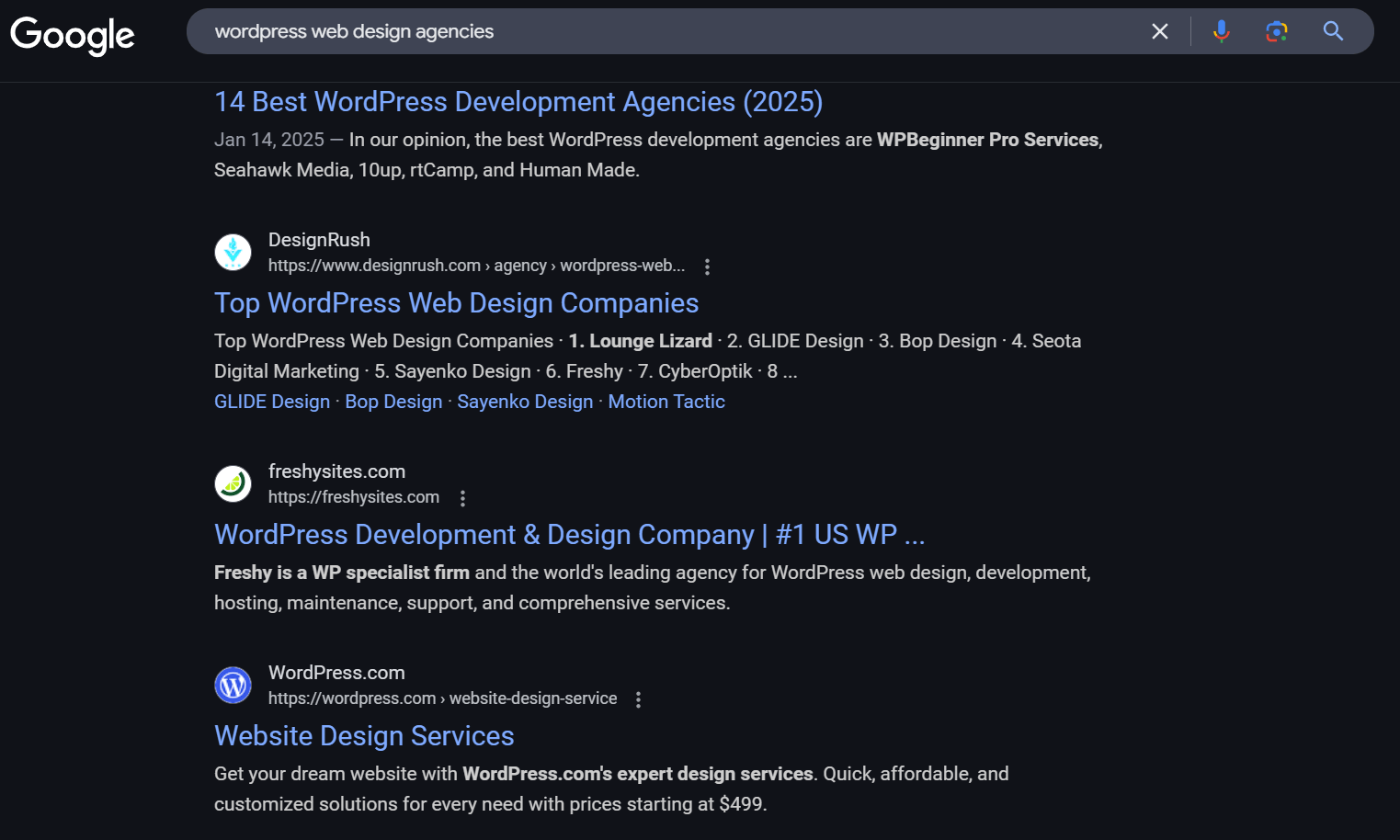
Task: Open WordPress Development & Design Company result
Action: (x=569, y=534)
